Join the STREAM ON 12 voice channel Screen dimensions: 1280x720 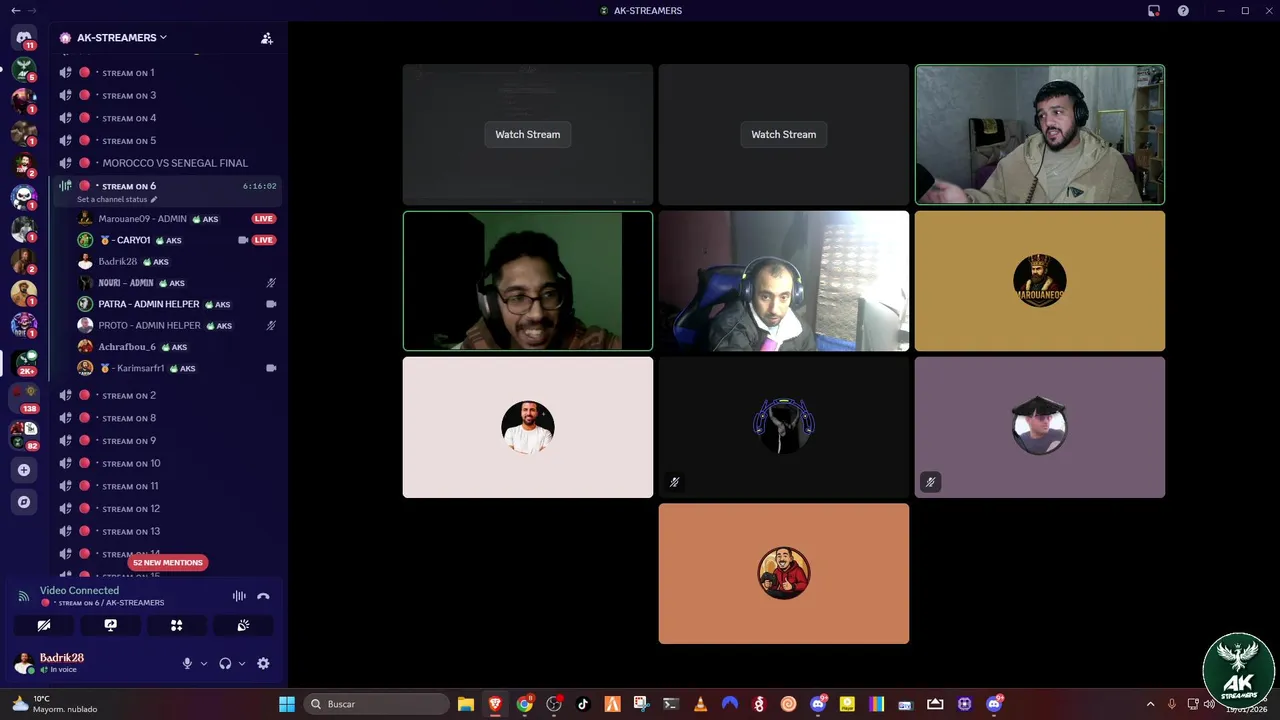pos(167,509)
